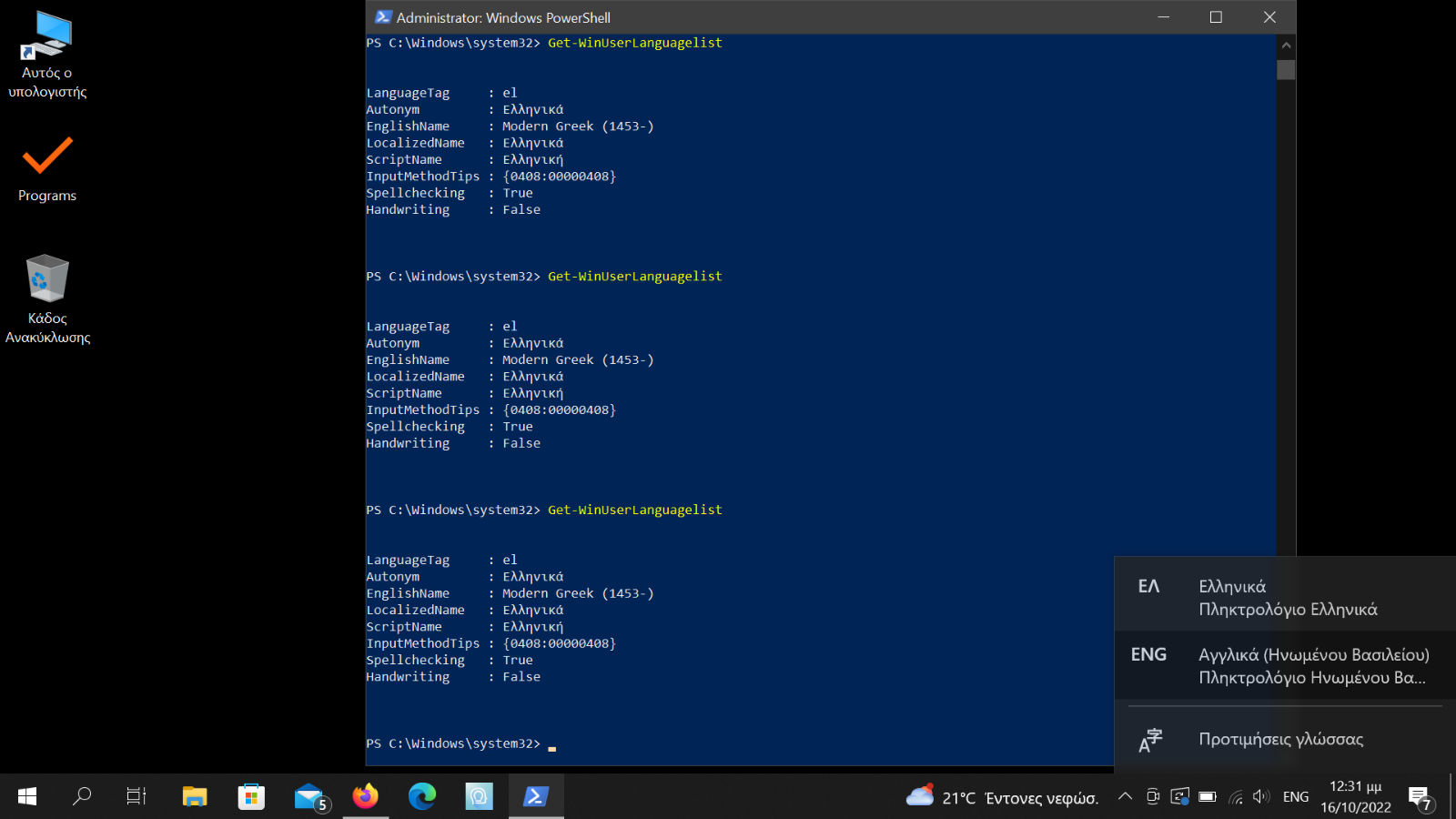Open the Wi-Fi network tray icon
The height and width of the screenshot is (819, 1456).
pyautogui.click(x=1235, y=797)
